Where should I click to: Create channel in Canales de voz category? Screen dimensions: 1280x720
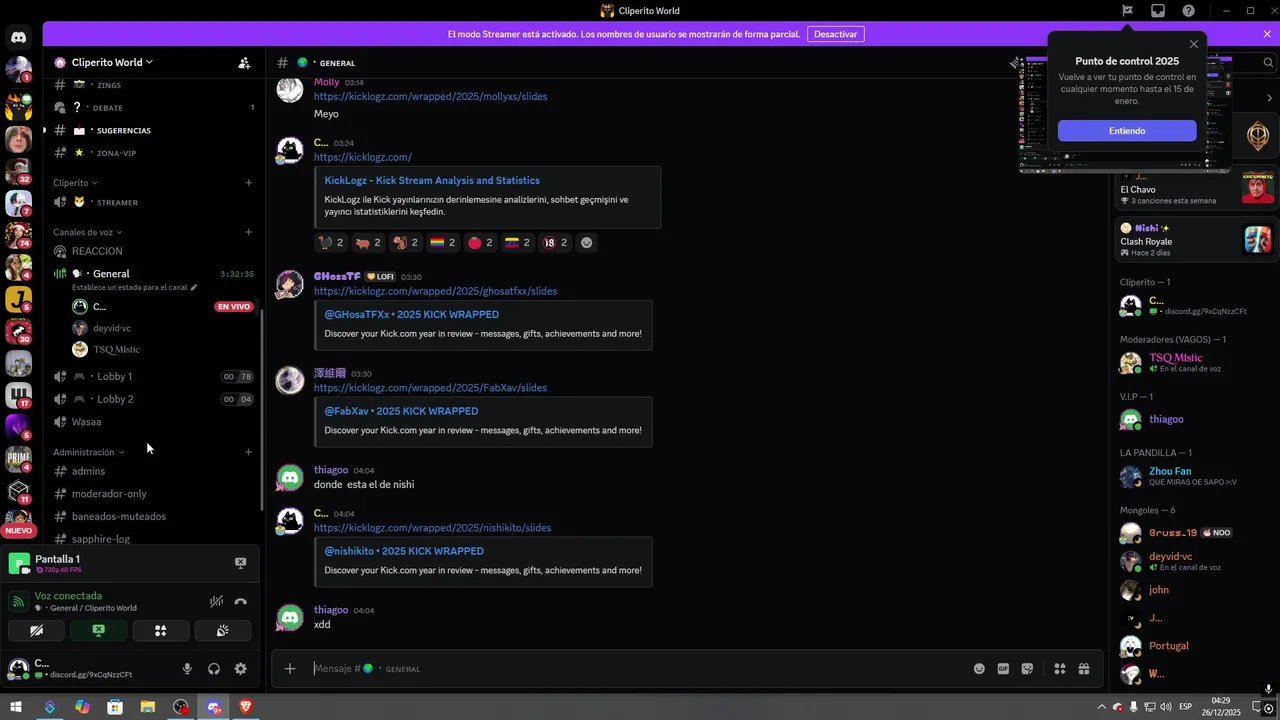[x=248, y=232]
